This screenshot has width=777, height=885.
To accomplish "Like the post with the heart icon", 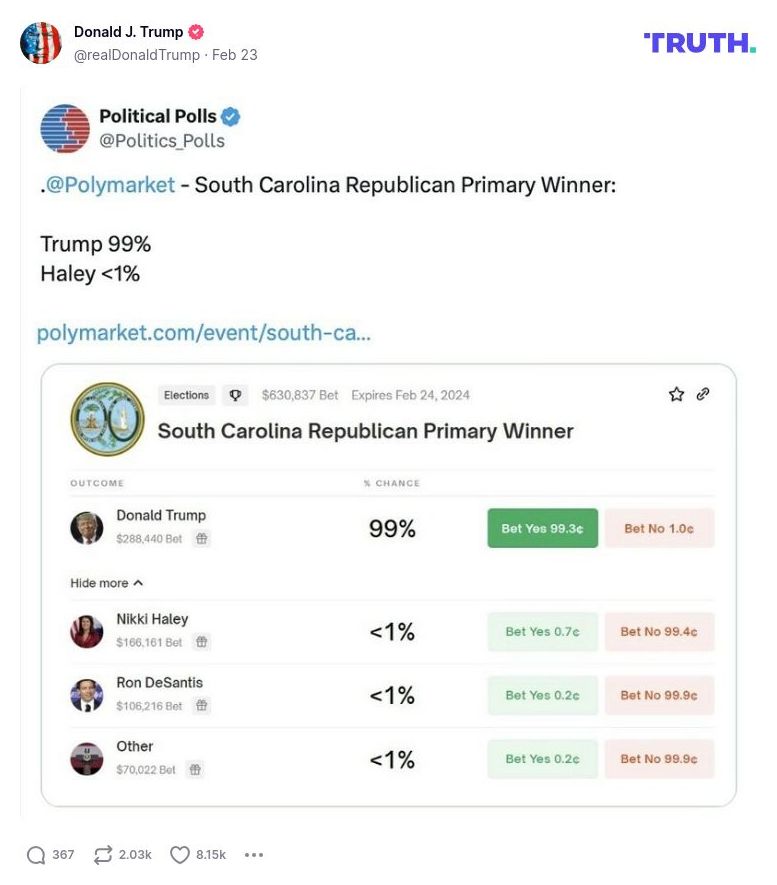I will [179, 855].
